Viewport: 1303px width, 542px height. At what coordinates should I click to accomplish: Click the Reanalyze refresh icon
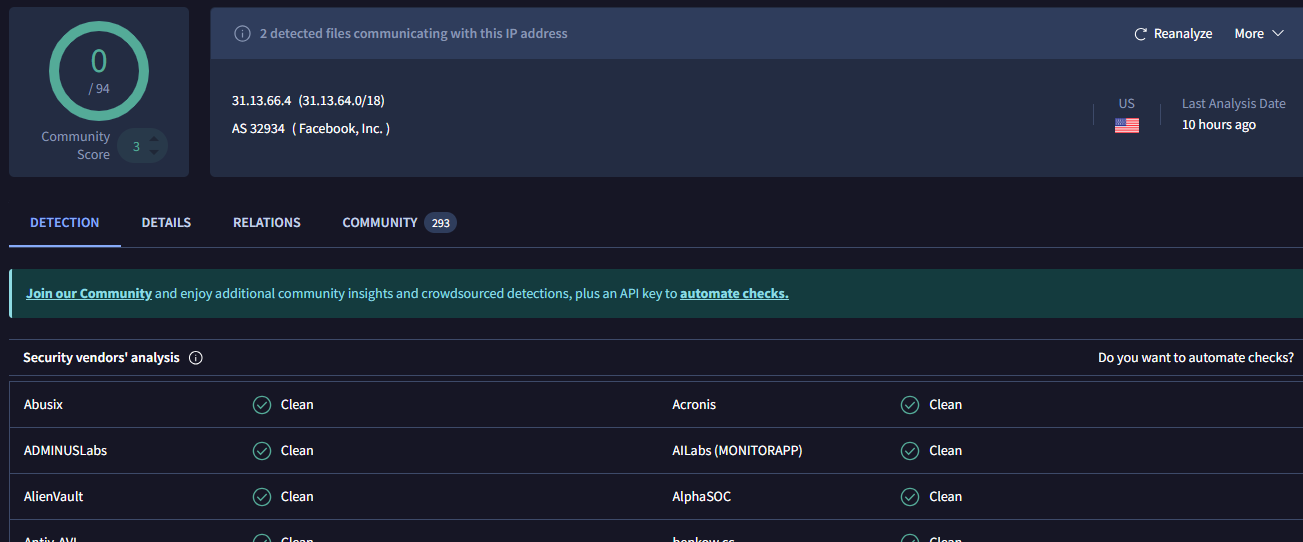click(1140, 34)
